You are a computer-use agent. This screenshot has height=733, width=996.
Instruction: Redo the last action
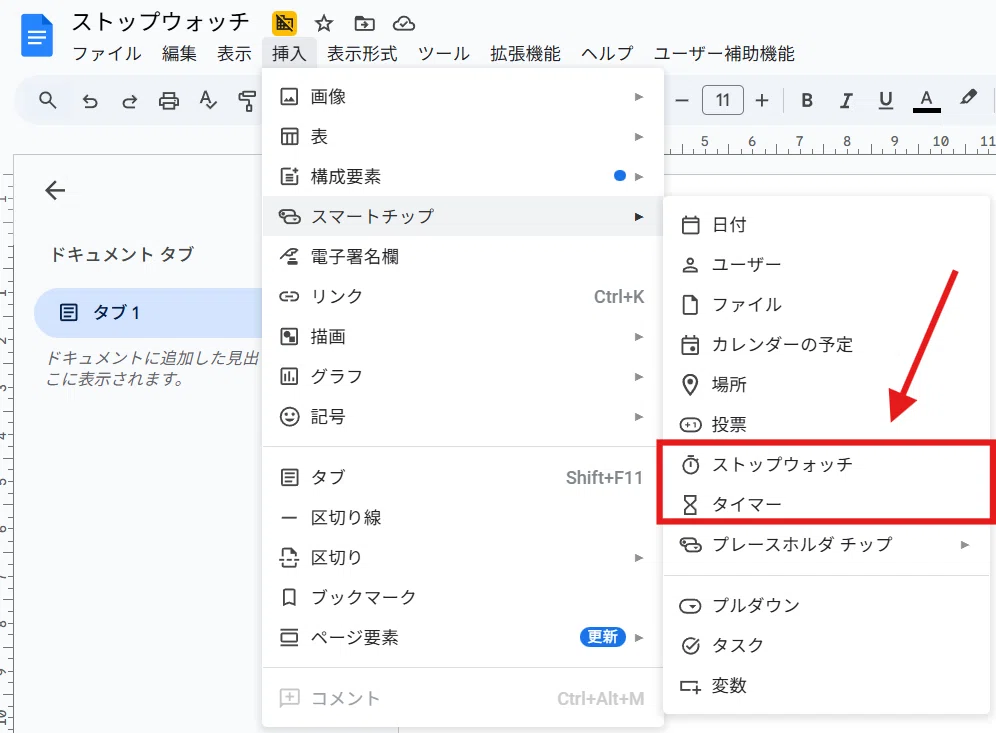point(130,101)
